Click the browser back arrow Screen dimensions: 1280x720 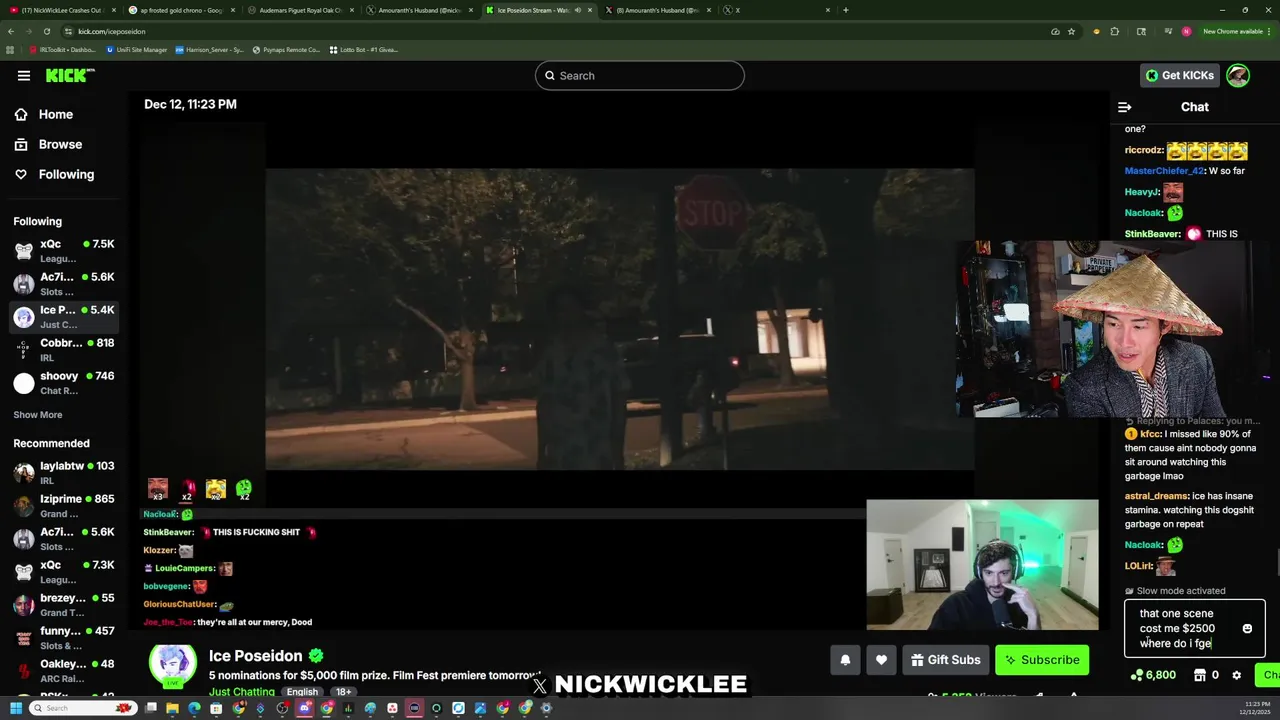coord(11,31)
